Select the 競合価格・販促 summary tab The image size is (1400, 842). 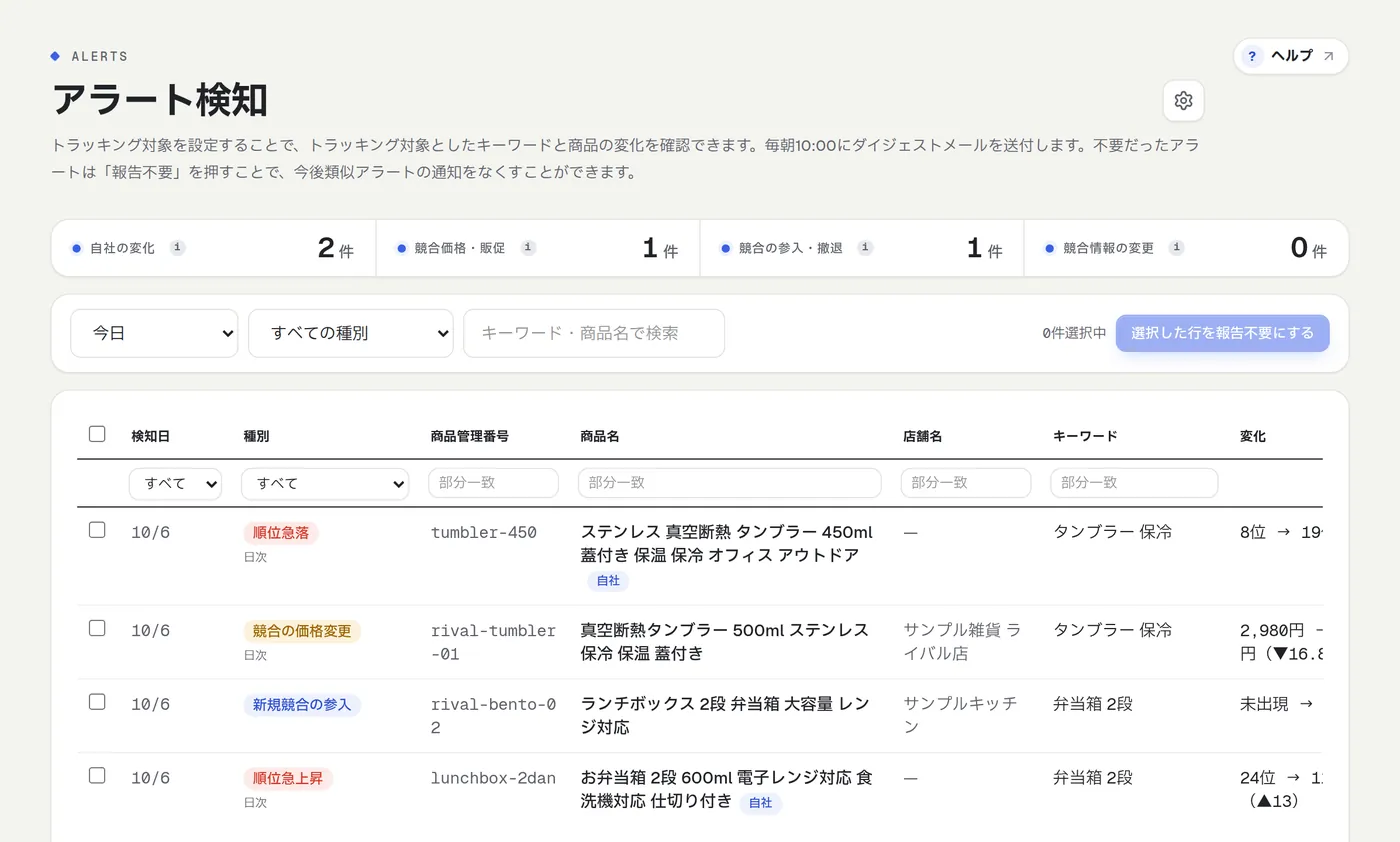tap(538, 248)
